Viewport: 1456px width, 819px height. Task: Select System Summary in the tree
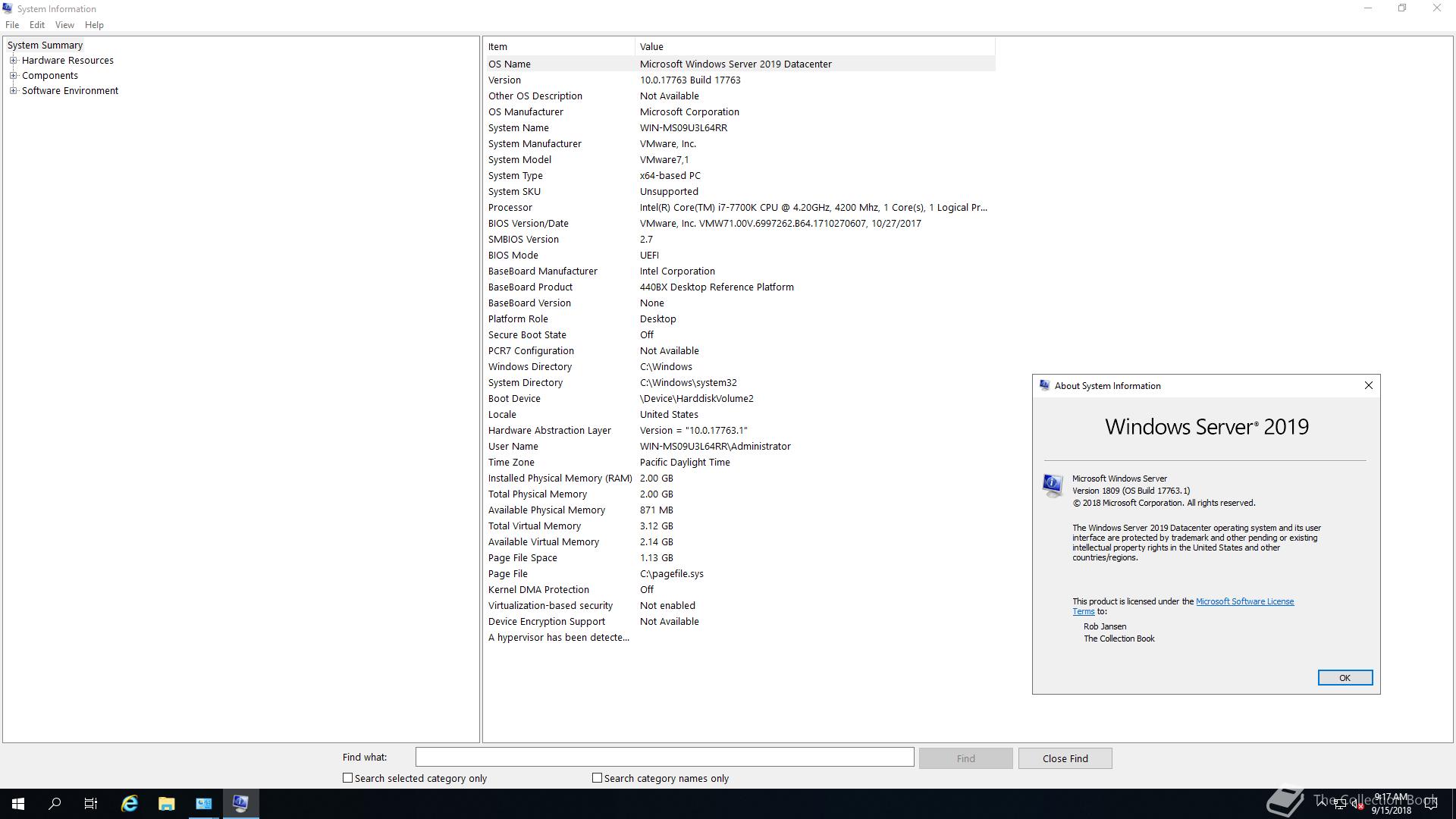click(45, 45)
